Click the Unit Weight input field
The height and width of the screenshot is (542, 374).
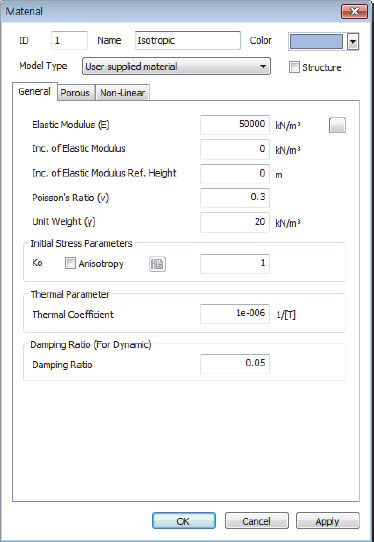(235, 222)
